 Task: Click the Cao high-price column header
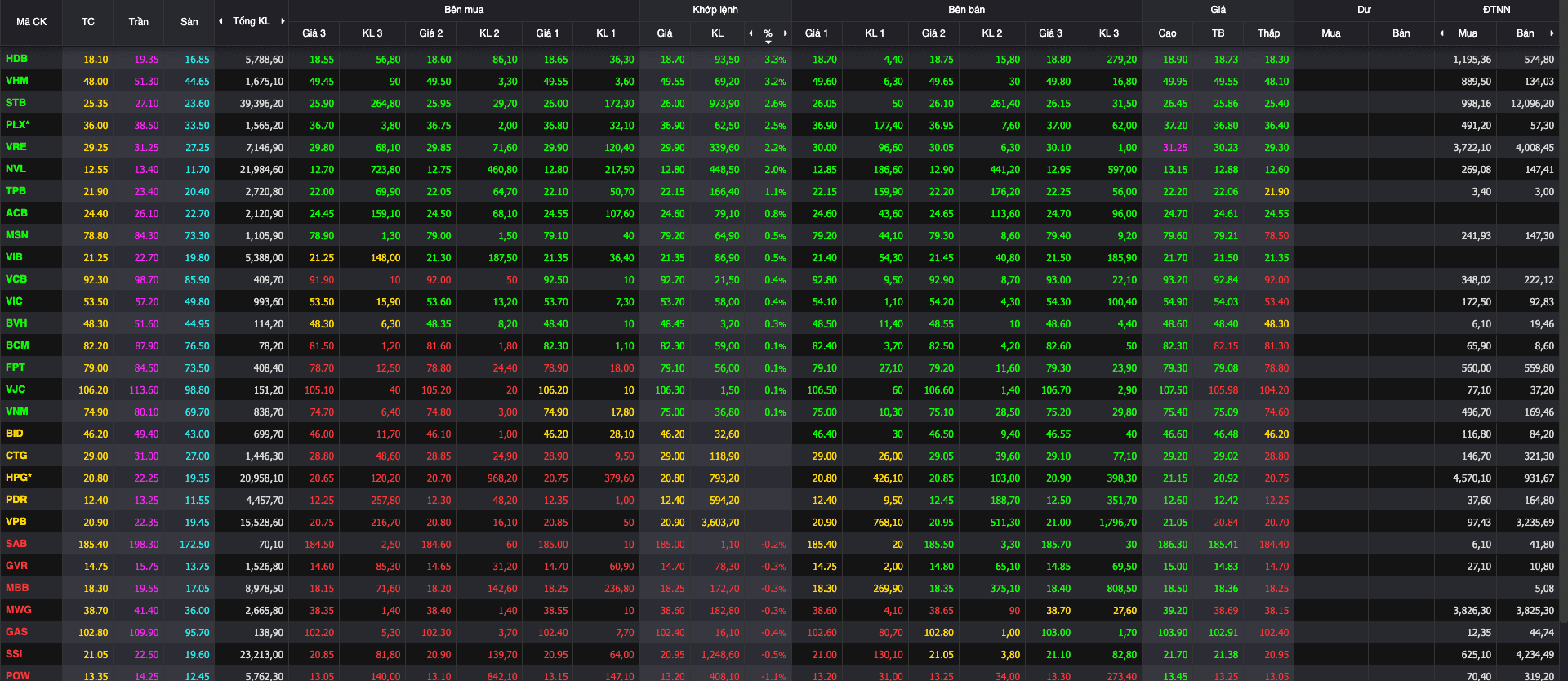pos(1167,33)
